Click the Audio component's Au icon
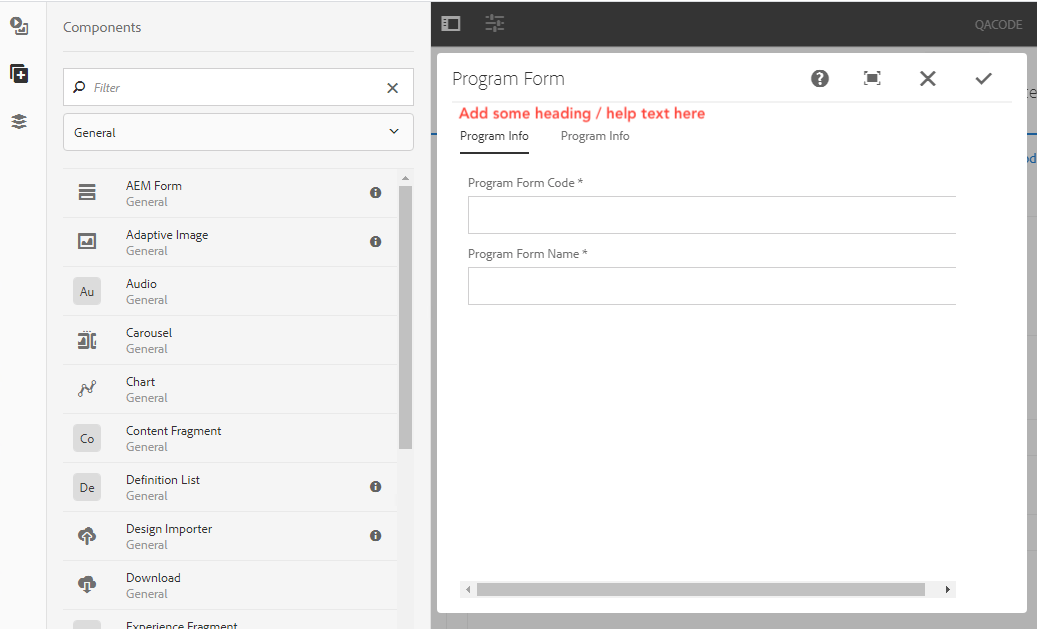This screenshot has width=1037, height=629. click(x=87, y=290)
